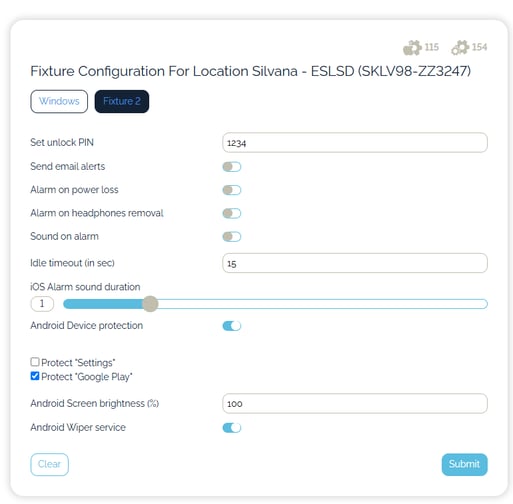Image resolution: width=513 pixels, height=504 pixels.
Task: Focus the Idle timeout input field
Action: coord(355,263)
